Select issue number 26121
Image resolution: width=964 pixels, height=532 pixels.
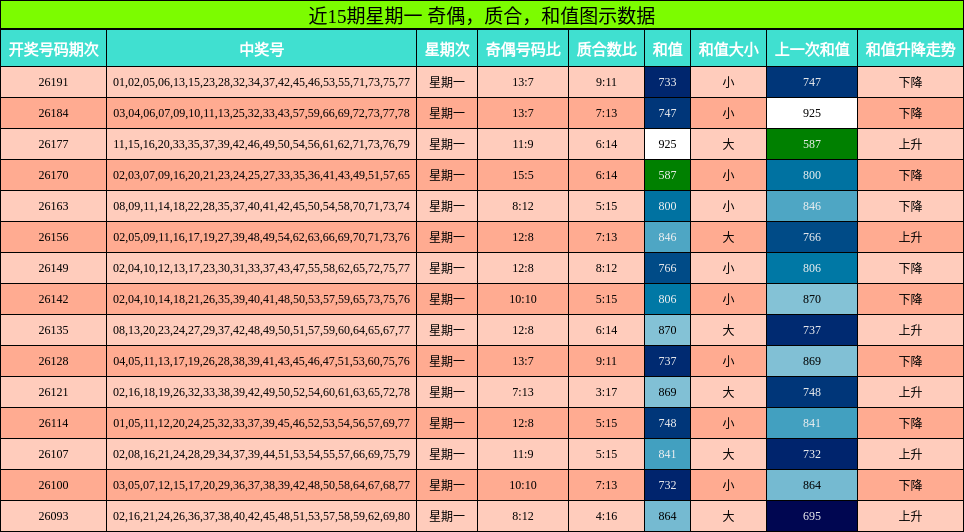[x=53, y=392]
